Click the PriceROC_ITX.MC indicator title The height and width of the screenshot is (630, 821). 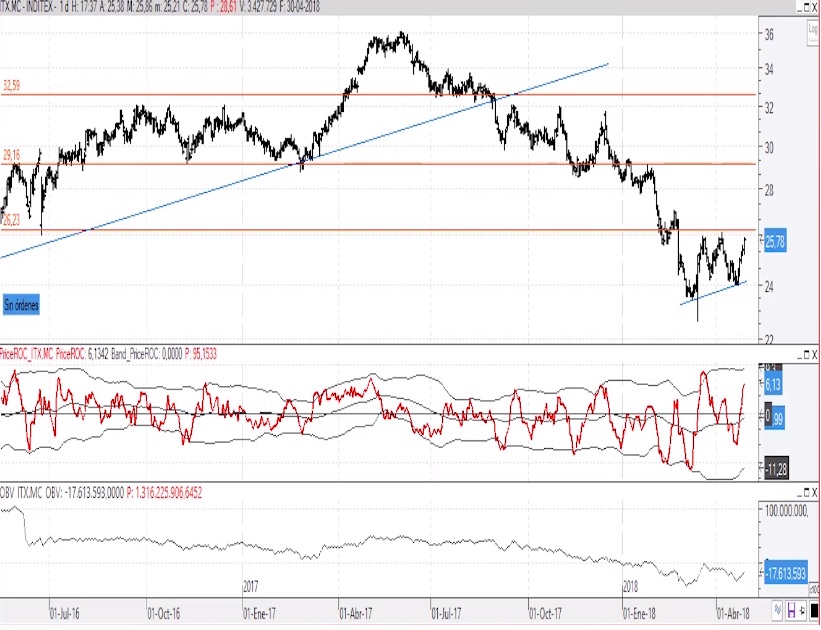27,355
